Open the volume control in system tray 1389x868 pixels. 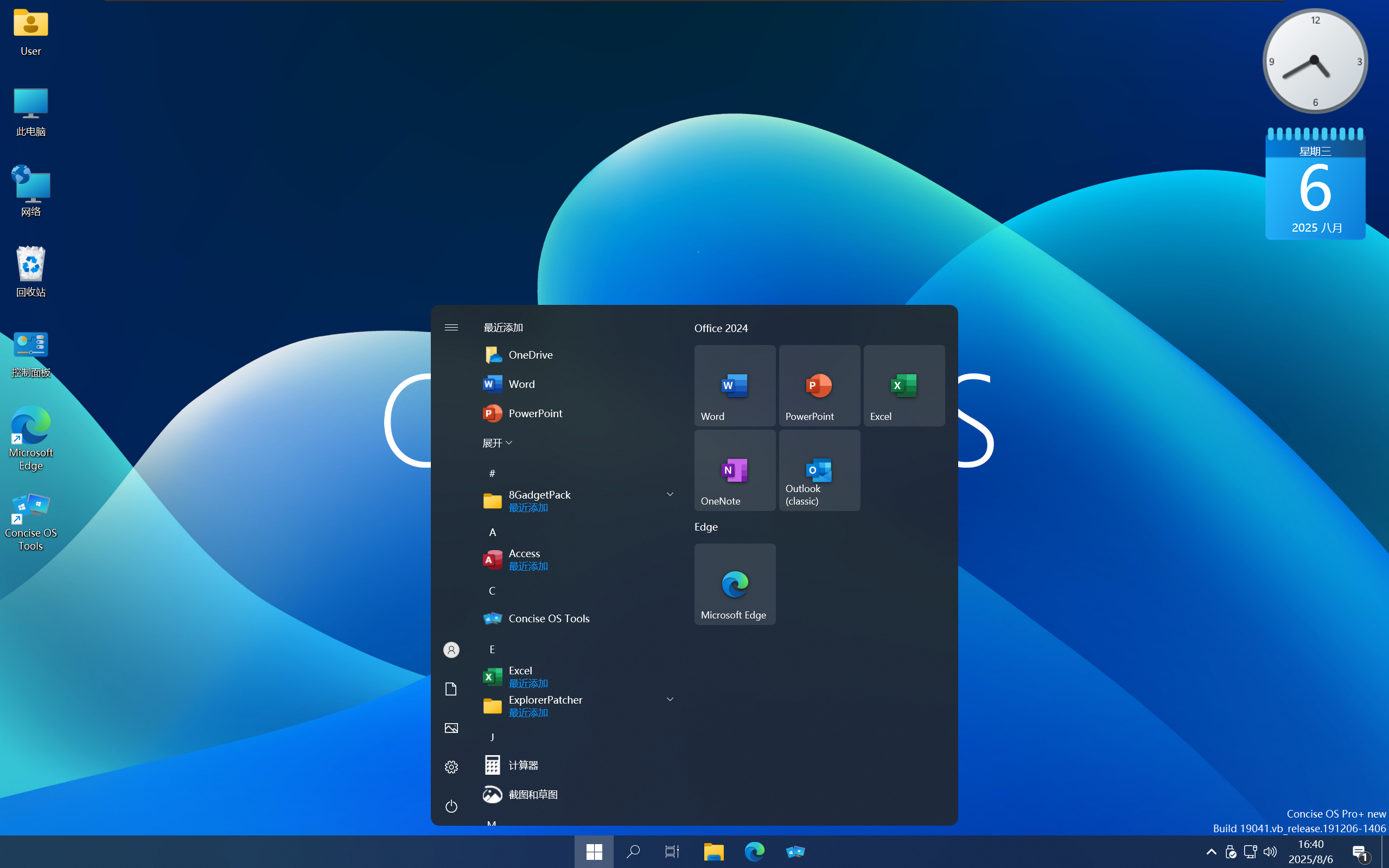point(1270,851)
